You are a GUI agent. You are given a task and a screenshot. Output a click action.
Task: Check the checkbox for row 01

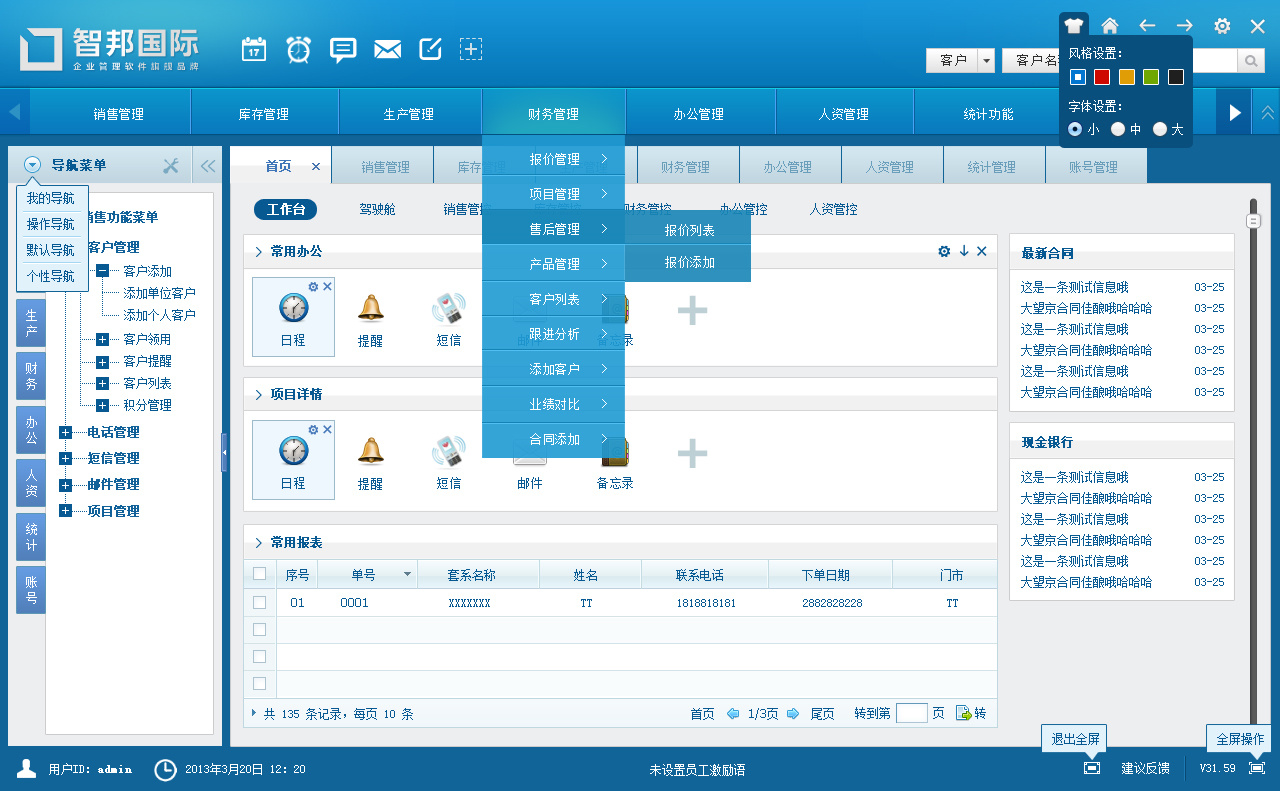click(260, 603)
